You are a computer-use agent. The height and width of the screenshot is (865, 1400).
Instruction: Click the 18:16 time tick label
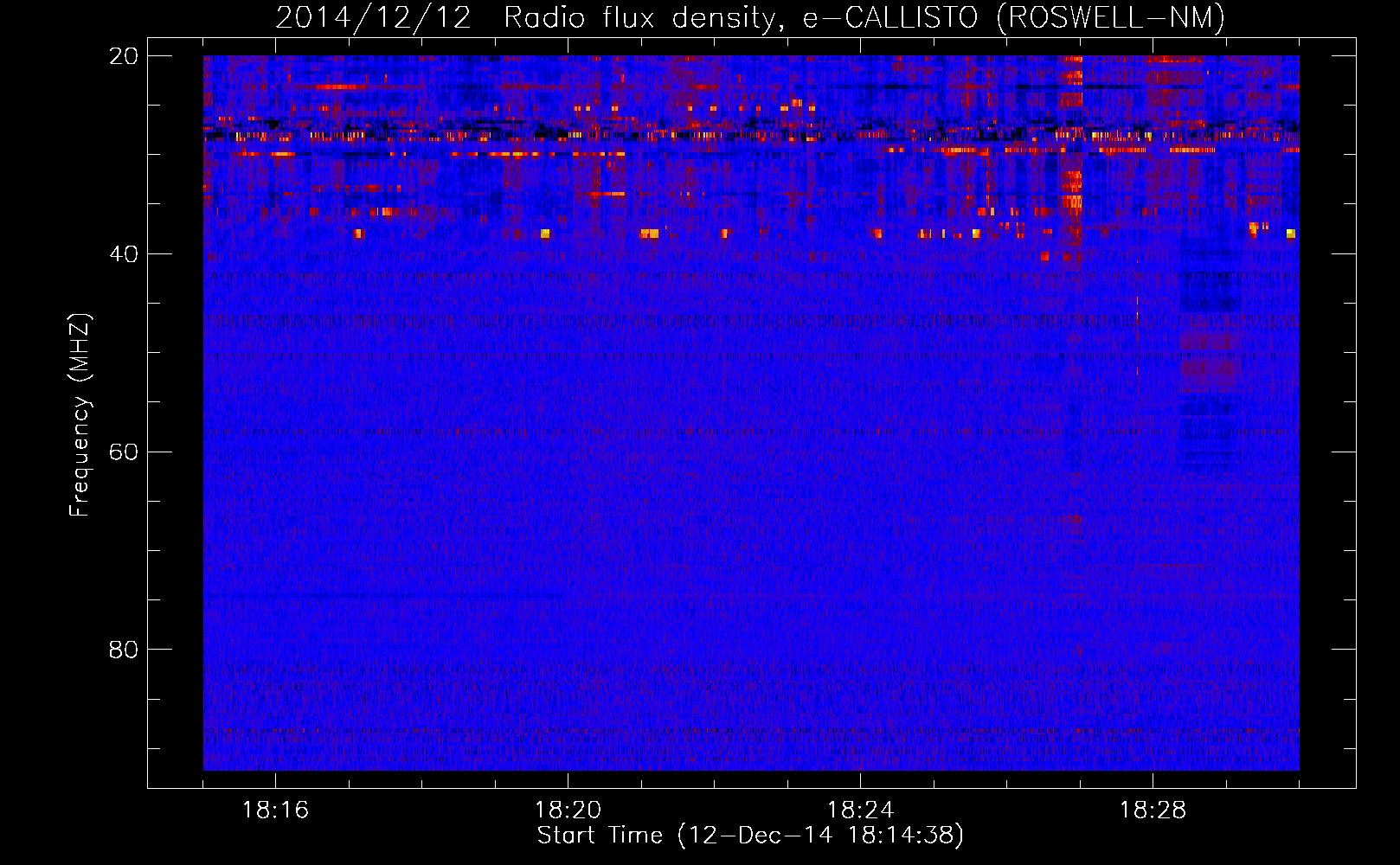coord(275,811)
